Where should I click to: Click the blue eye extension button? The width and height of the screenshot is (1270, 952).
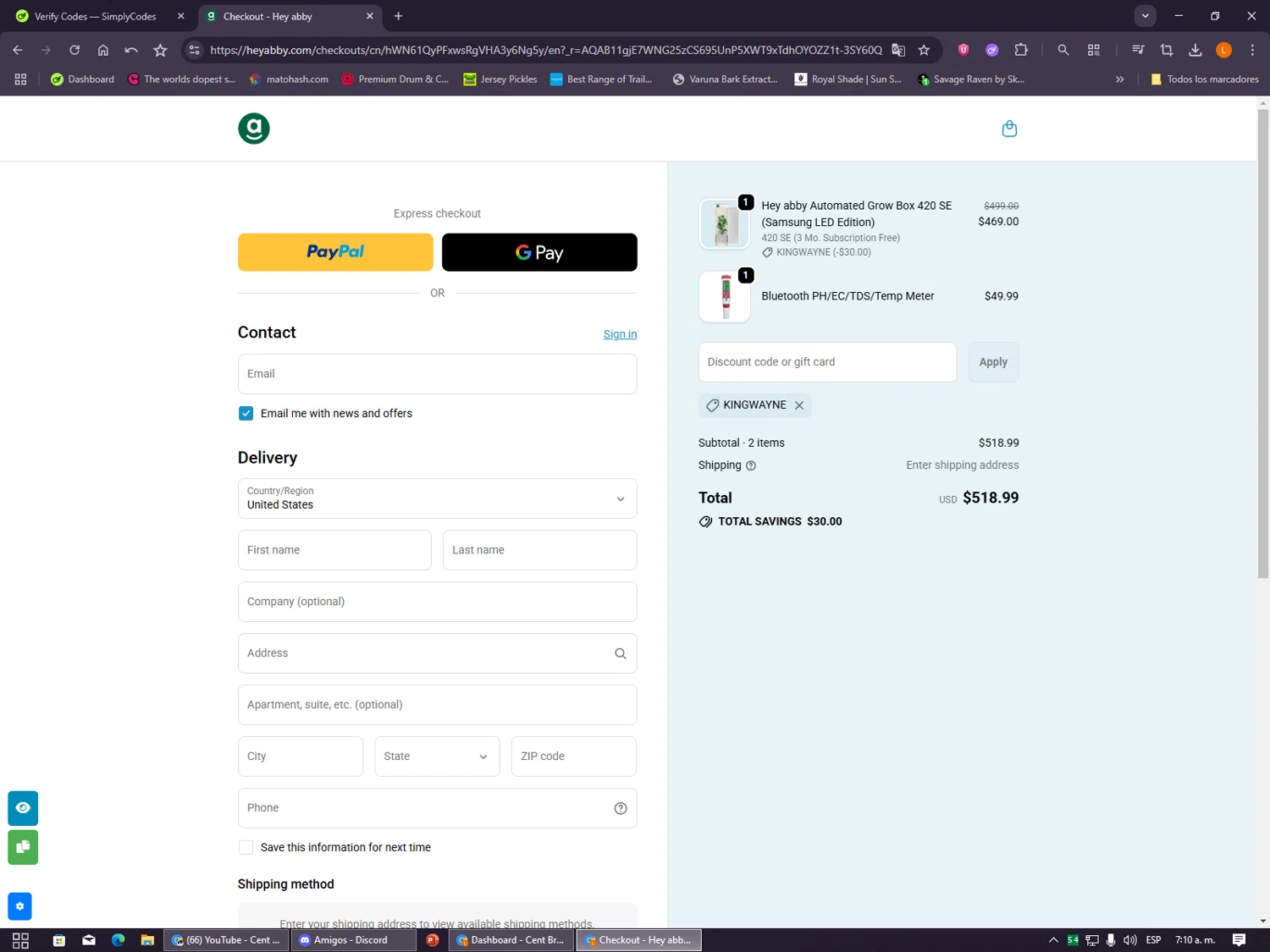pyautogui.click(x=23, y=808)
